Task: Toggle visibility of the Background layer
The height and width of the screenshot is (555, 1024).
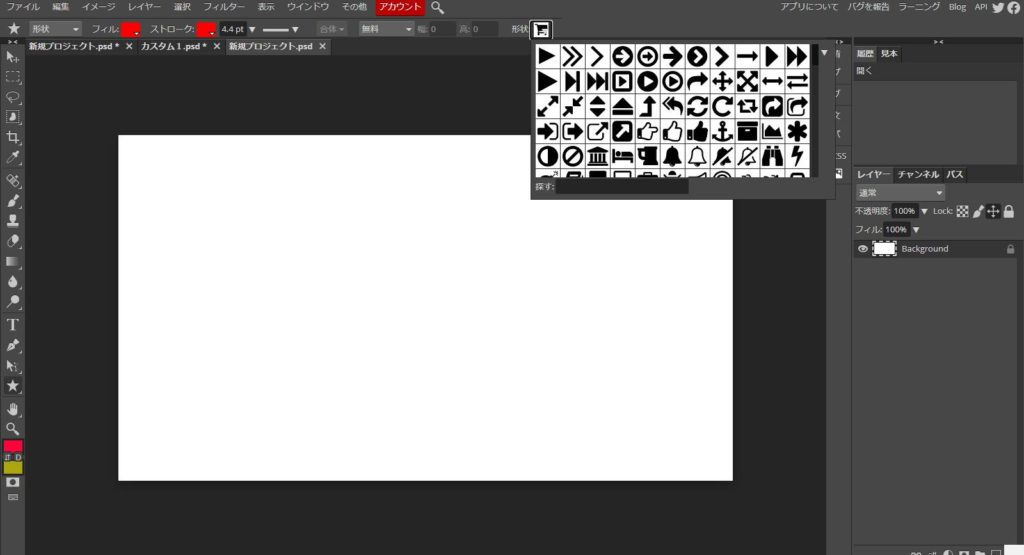Action: [862, 249]
